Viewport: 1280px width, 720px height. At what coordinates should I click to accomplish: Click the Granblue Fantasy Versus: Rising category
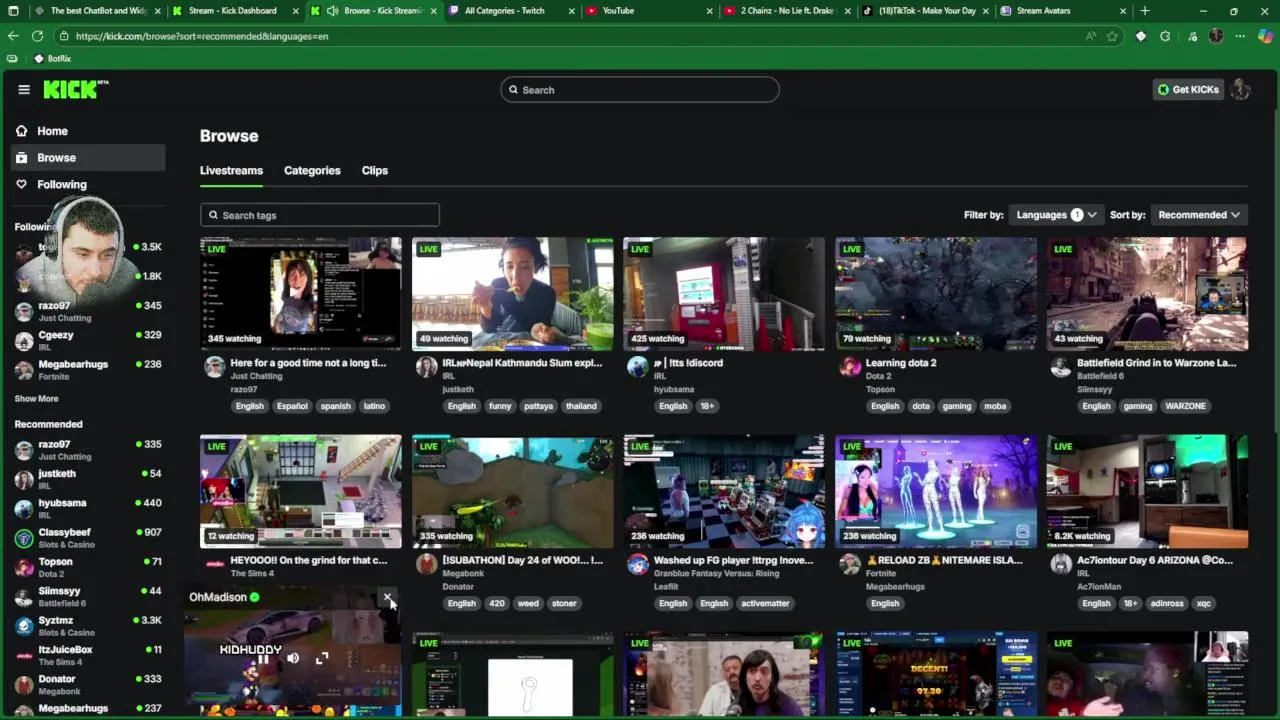[716, 574]
